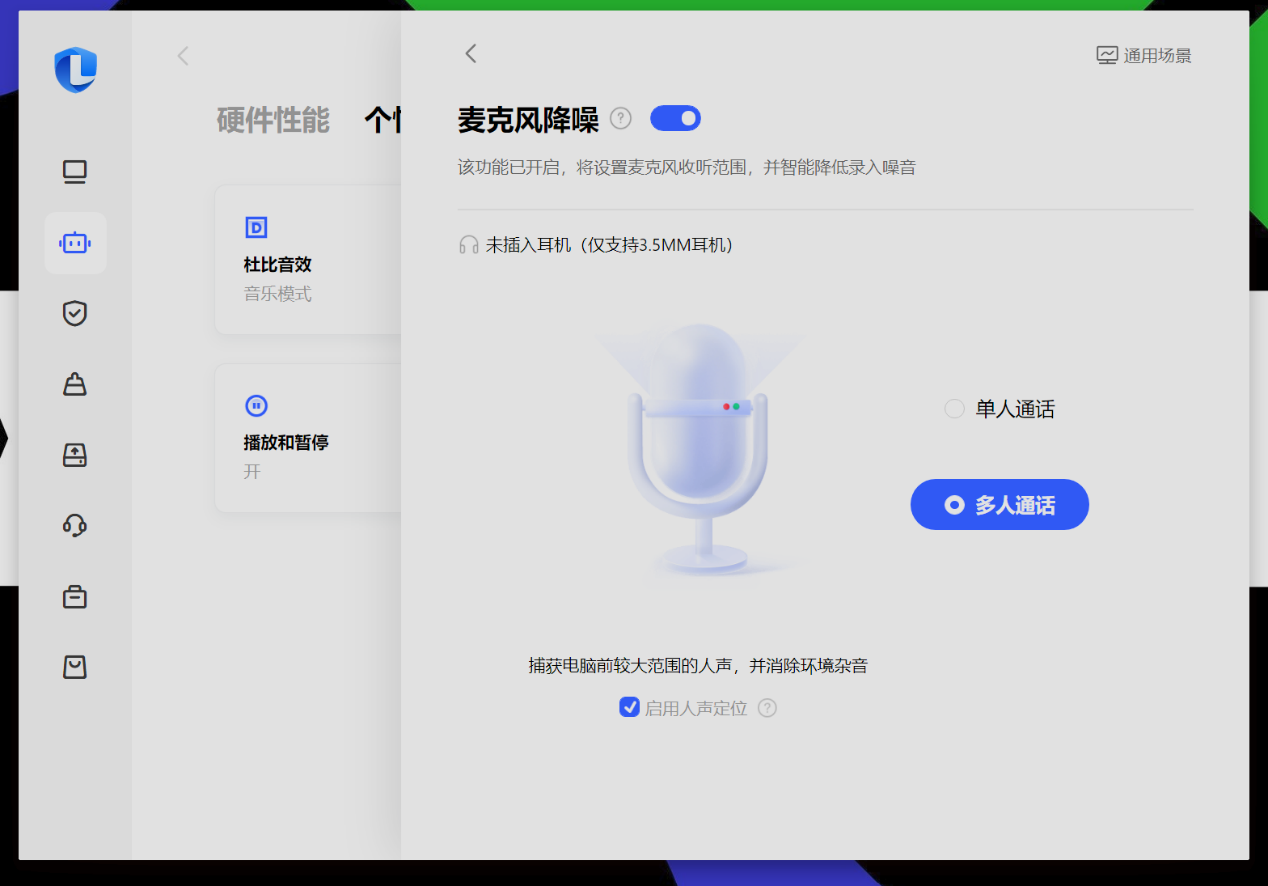Open the computer overview sidebar icon
The width and height of the screenshot is (1268, 886).
click(x=75, y=172)
